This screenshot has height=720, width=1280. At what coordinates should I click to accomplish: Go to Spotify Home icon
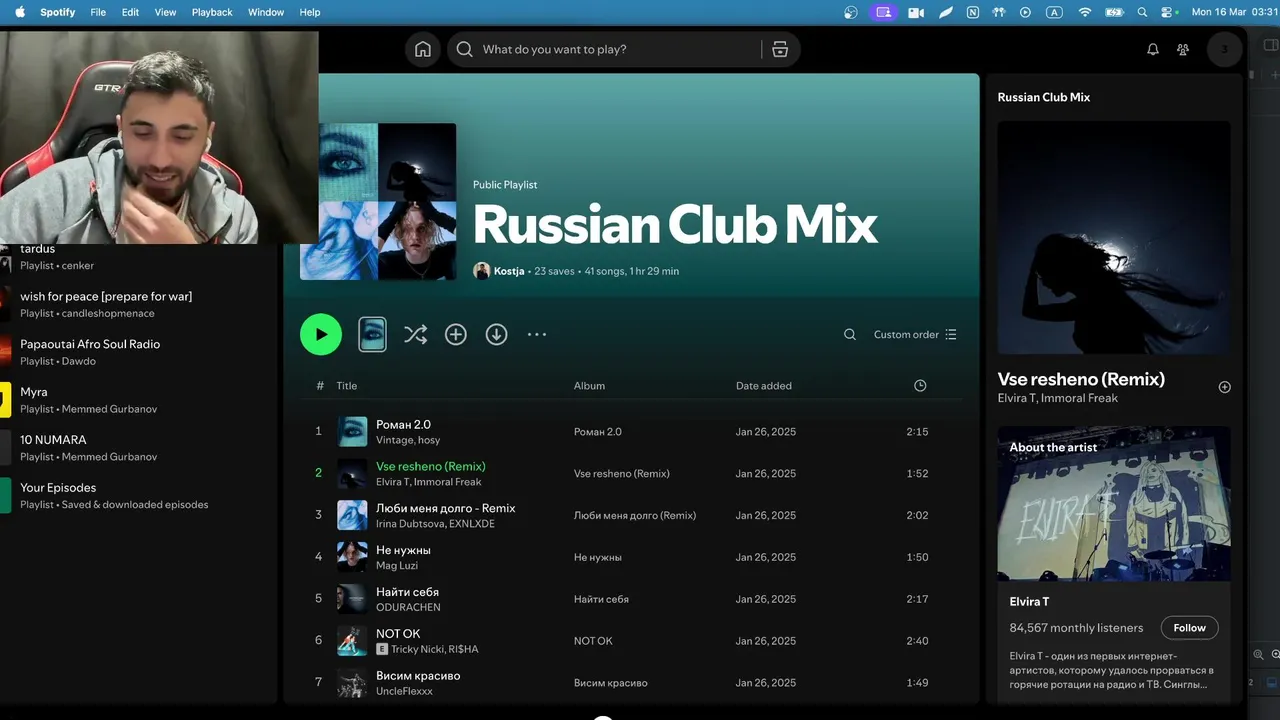pos(423,49)
